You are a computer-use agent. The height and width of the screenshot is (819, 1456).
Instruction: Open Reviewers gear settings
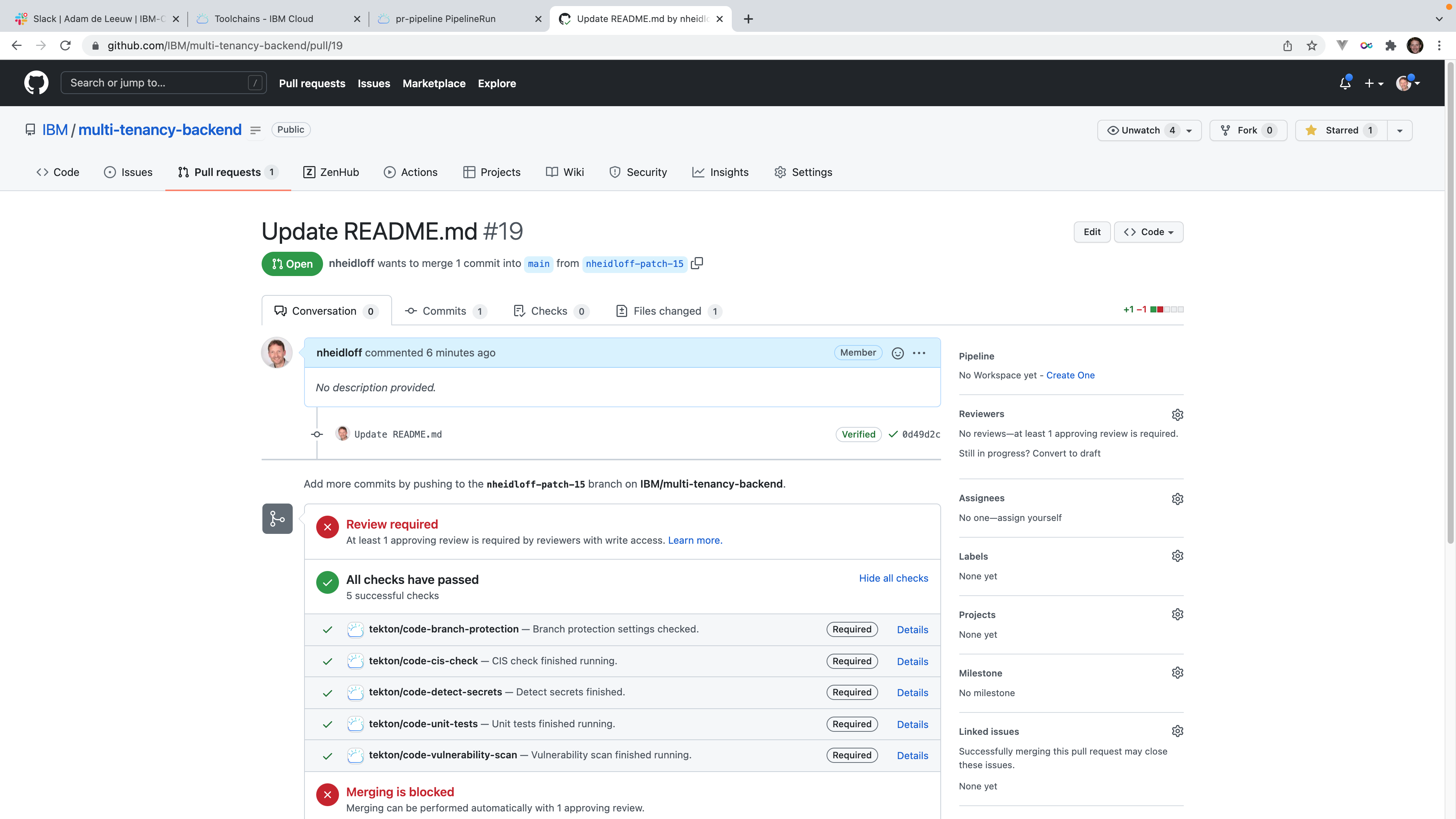pos(1177,414)
